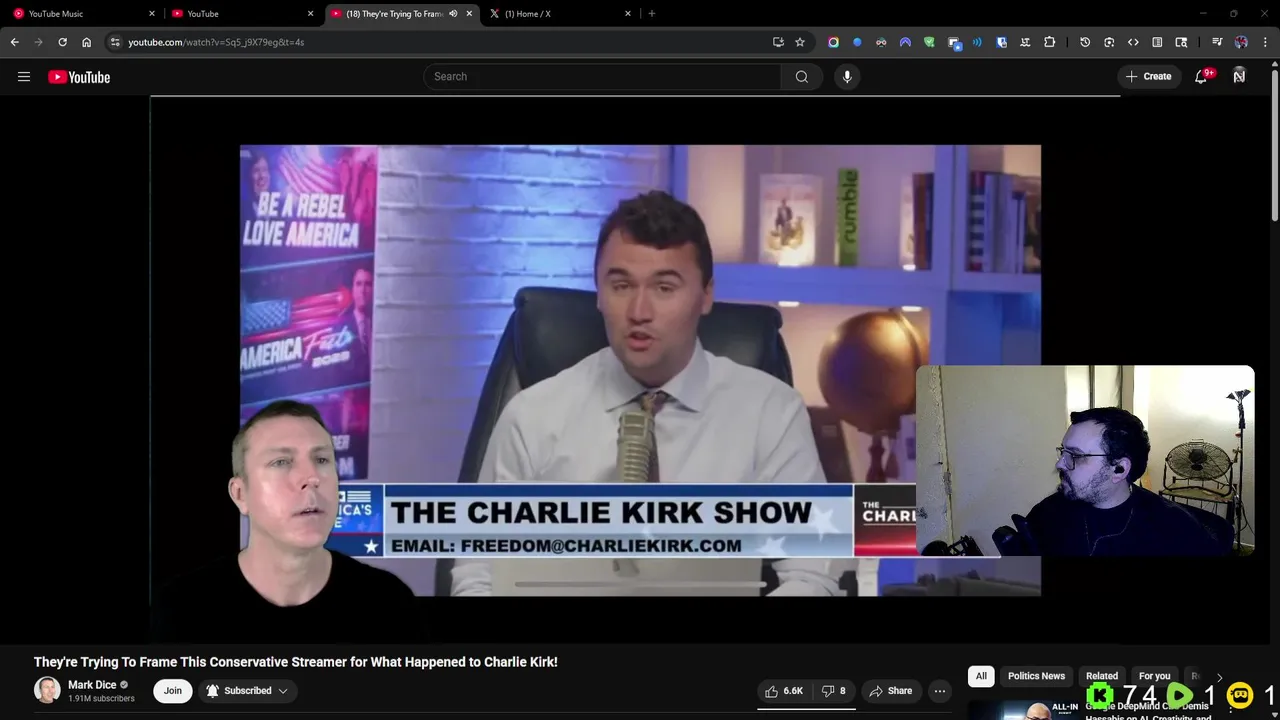Viewport: 1280px width, 720px height.
Task: Open Mark Dice channel name link
Action: click(92, 685)
